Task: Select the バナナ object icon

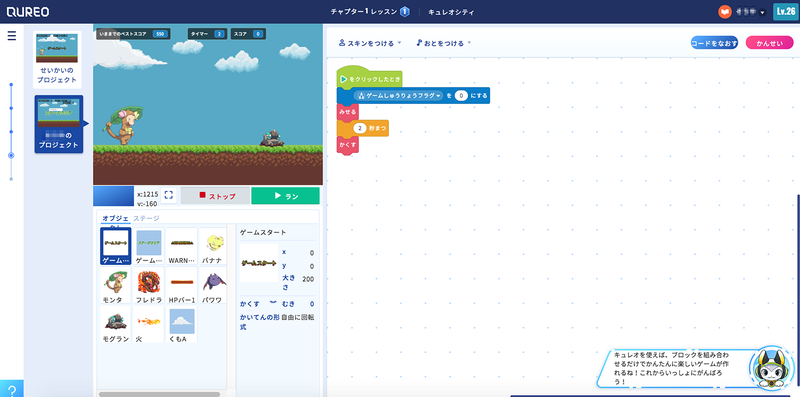Action: (212, 246)
